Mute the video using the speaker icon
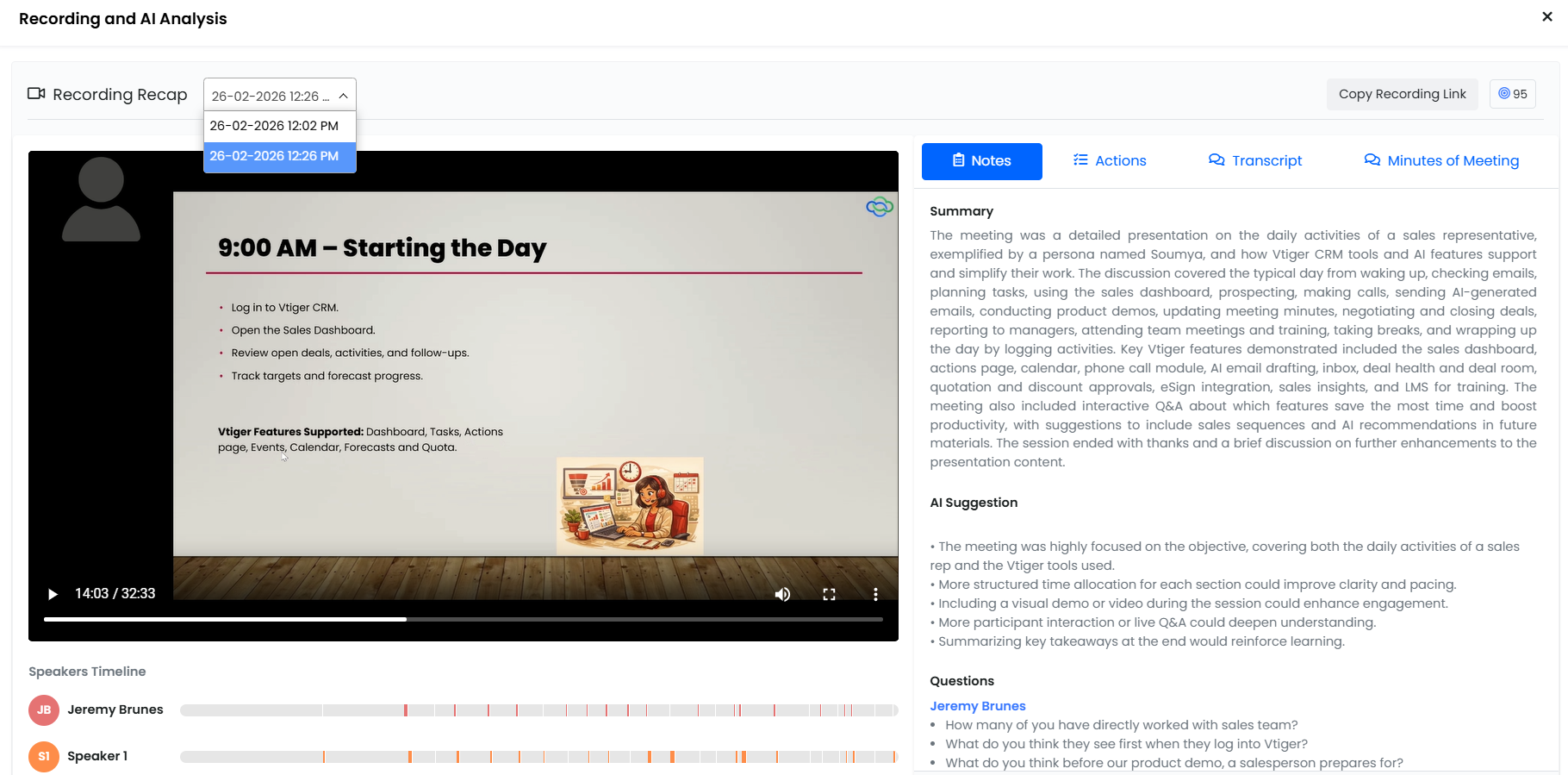Screen dimensions: 1568x775 pos(782,594)
